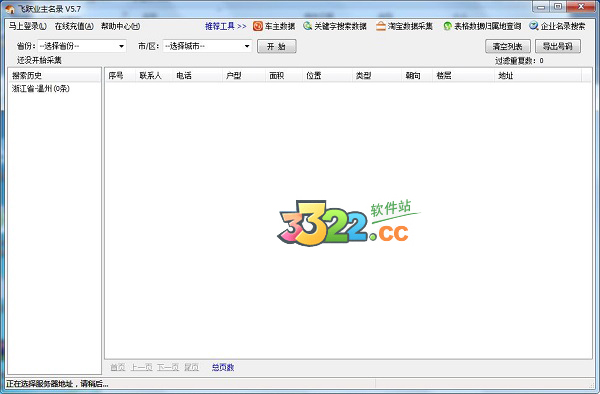Click the 总页数 link
The image size is (600, 394).
coord(223,367)
